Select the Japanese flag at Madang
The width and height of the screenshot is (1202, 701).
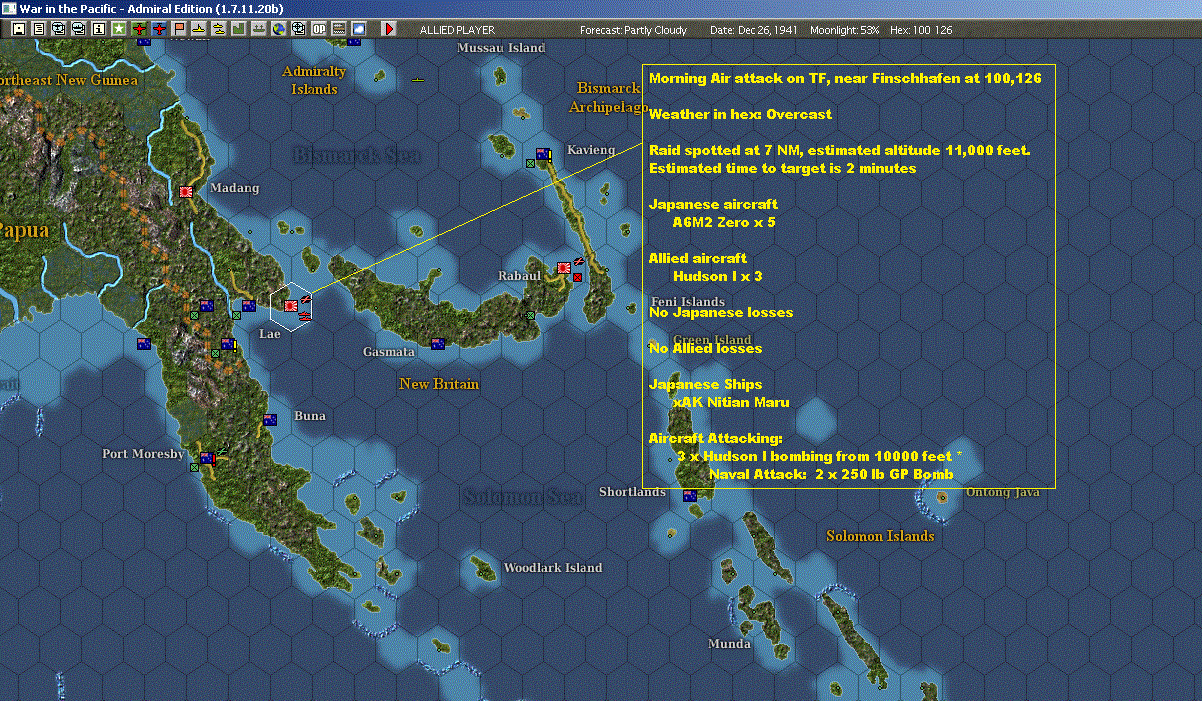coord(186,191)
